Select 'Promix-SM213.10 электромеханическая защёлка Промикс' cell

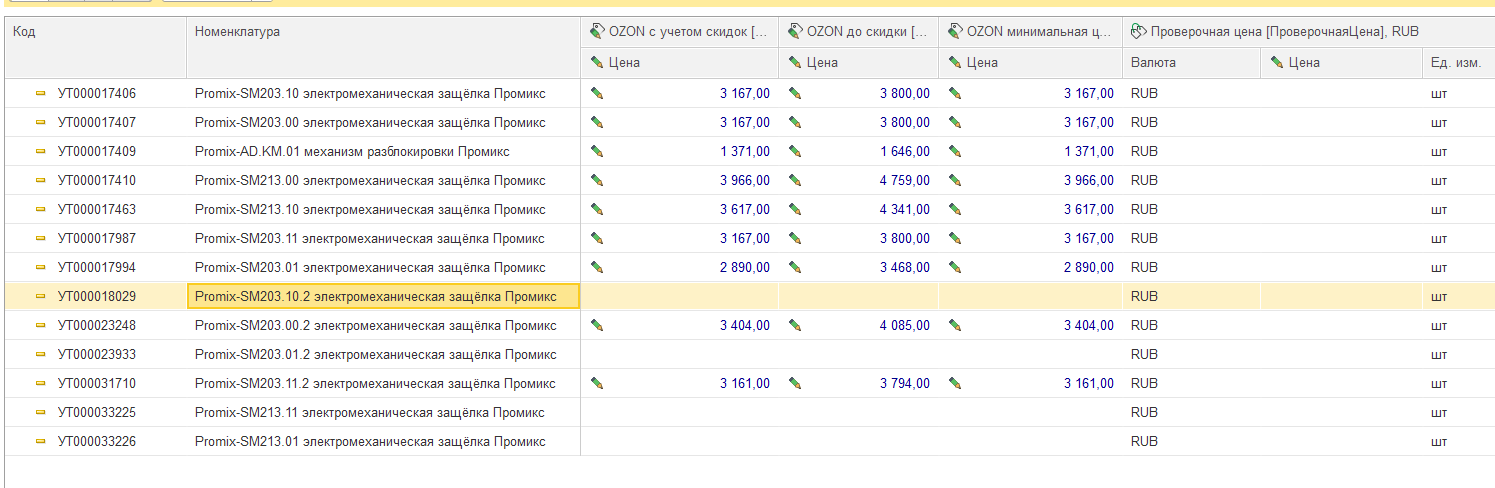[383, 210]
